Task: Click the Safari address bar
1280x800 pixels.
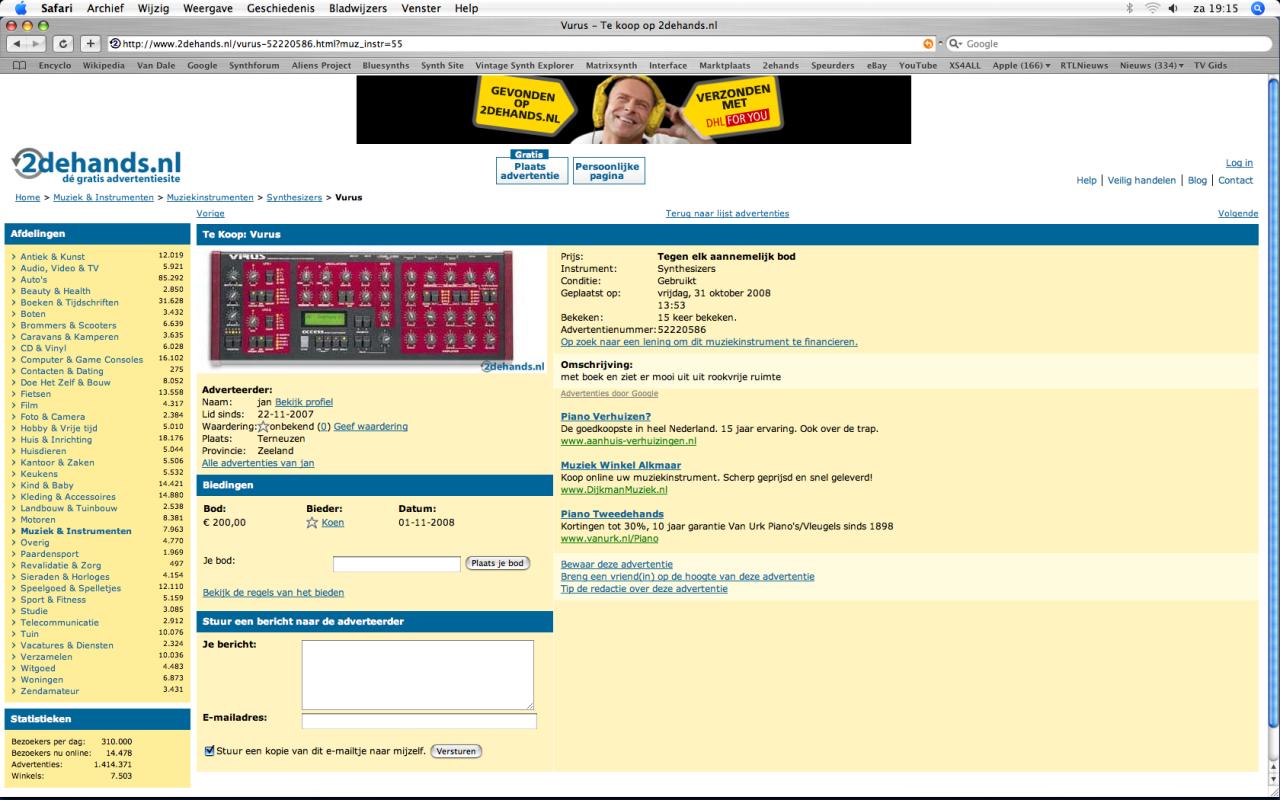Action: point(522,44)
